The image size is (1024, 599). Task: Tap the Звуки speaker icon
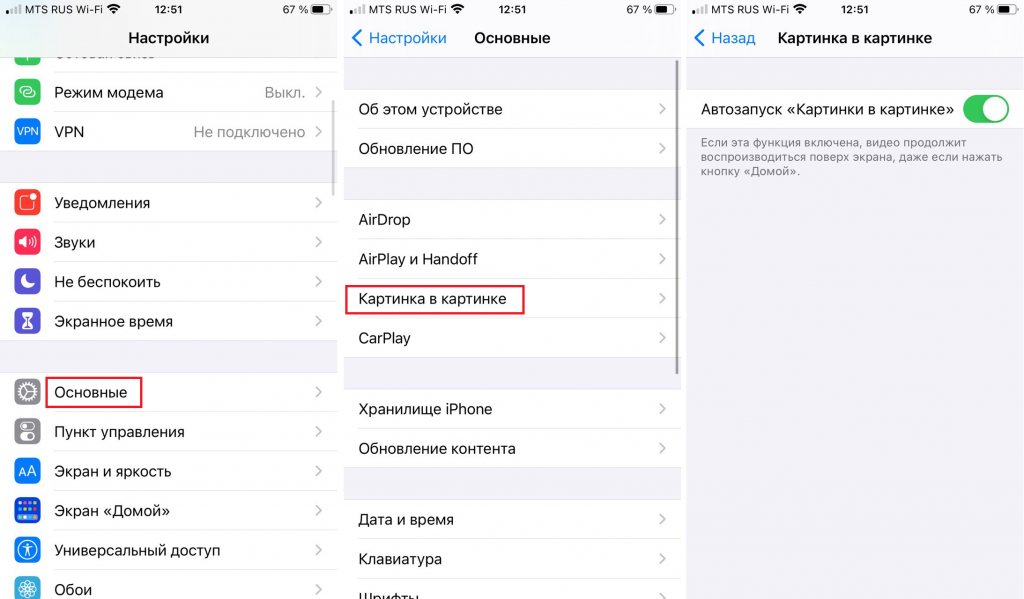click(x=27, y=242)
